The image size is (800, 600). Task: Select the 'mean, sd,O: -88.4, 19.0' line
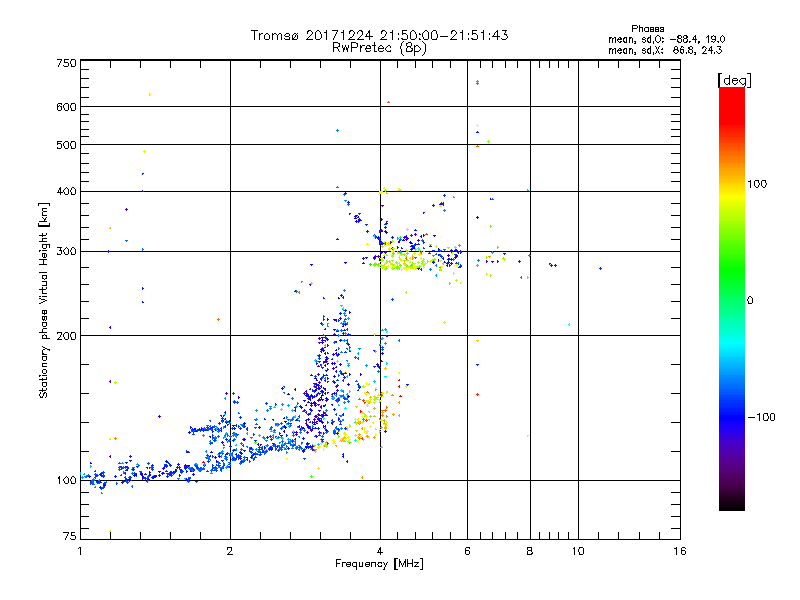[x=666, y=39]
